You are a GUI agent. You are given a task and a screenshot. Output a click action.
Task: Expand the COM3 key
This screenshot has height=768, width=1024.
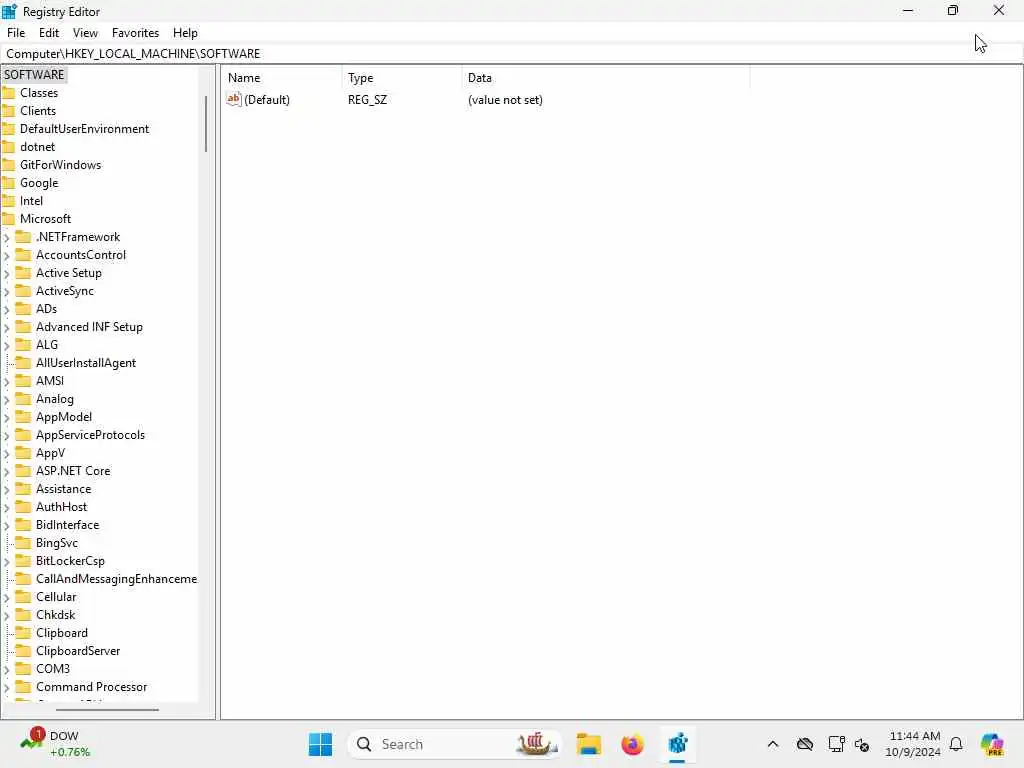click(x=7, y=669)
